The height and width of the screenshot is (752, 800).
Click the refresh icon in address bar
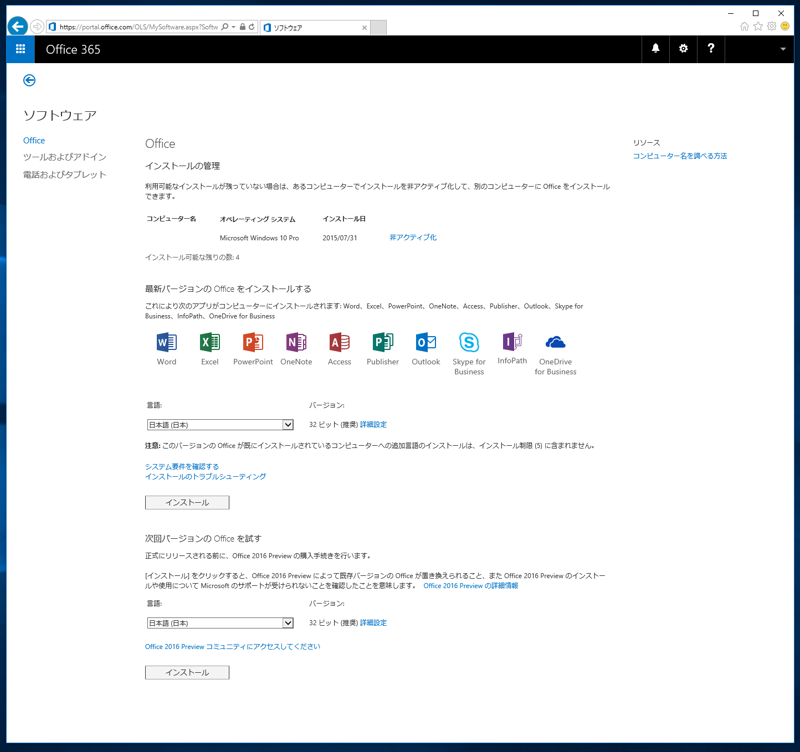(252, 27)
